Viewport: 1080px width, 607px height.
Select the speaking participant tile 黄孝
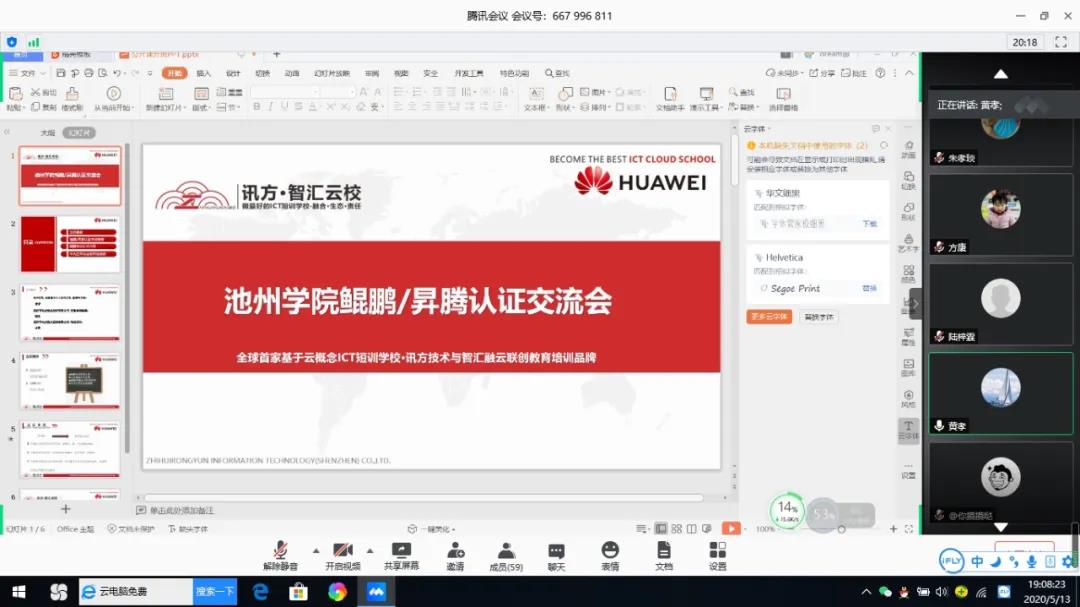(1001, 393)
